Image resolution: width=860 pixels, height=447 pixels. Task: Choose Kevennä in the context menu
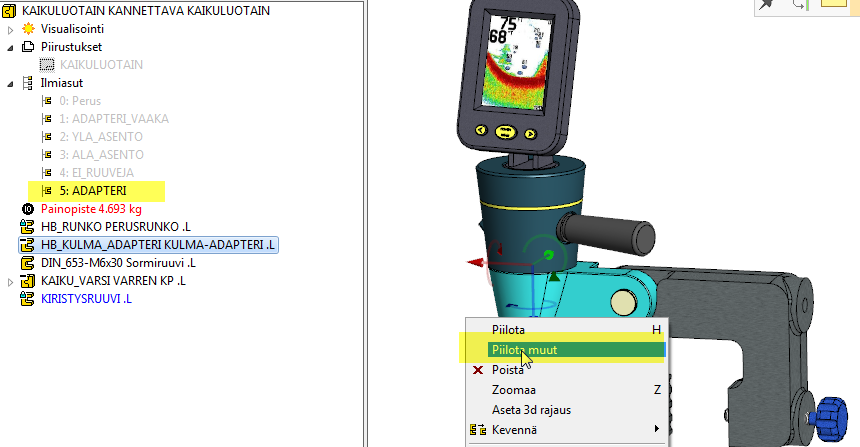click(x=567, y=430)
